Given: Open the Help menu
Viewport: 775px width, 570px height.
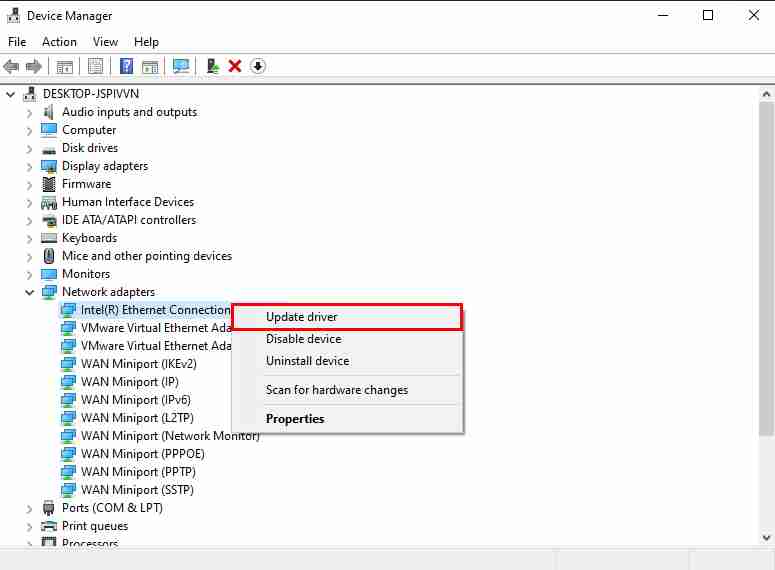Looking at the screenshot, I should click(x=146, y=42).
